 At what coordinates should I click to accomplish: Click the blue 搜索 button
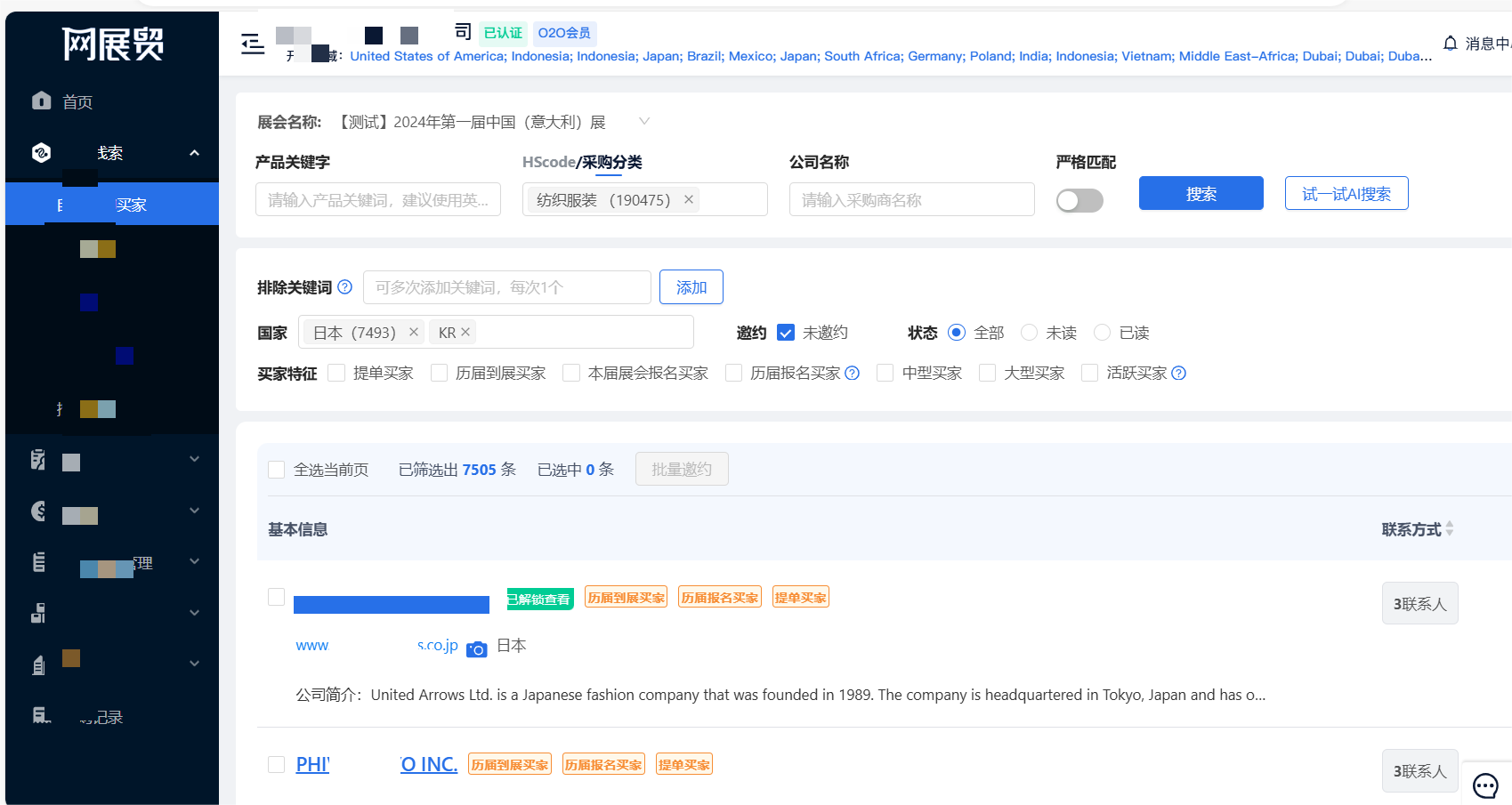(x=1201, y=193)
